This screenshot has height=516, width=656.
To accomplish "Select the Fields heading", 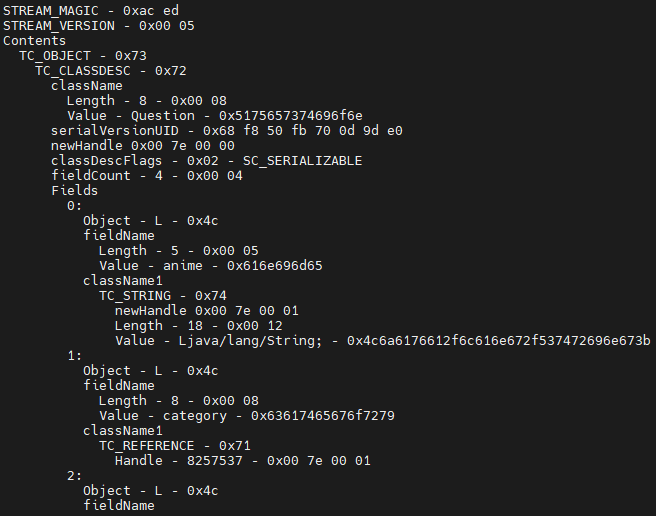I will click(x=74, y=191).
